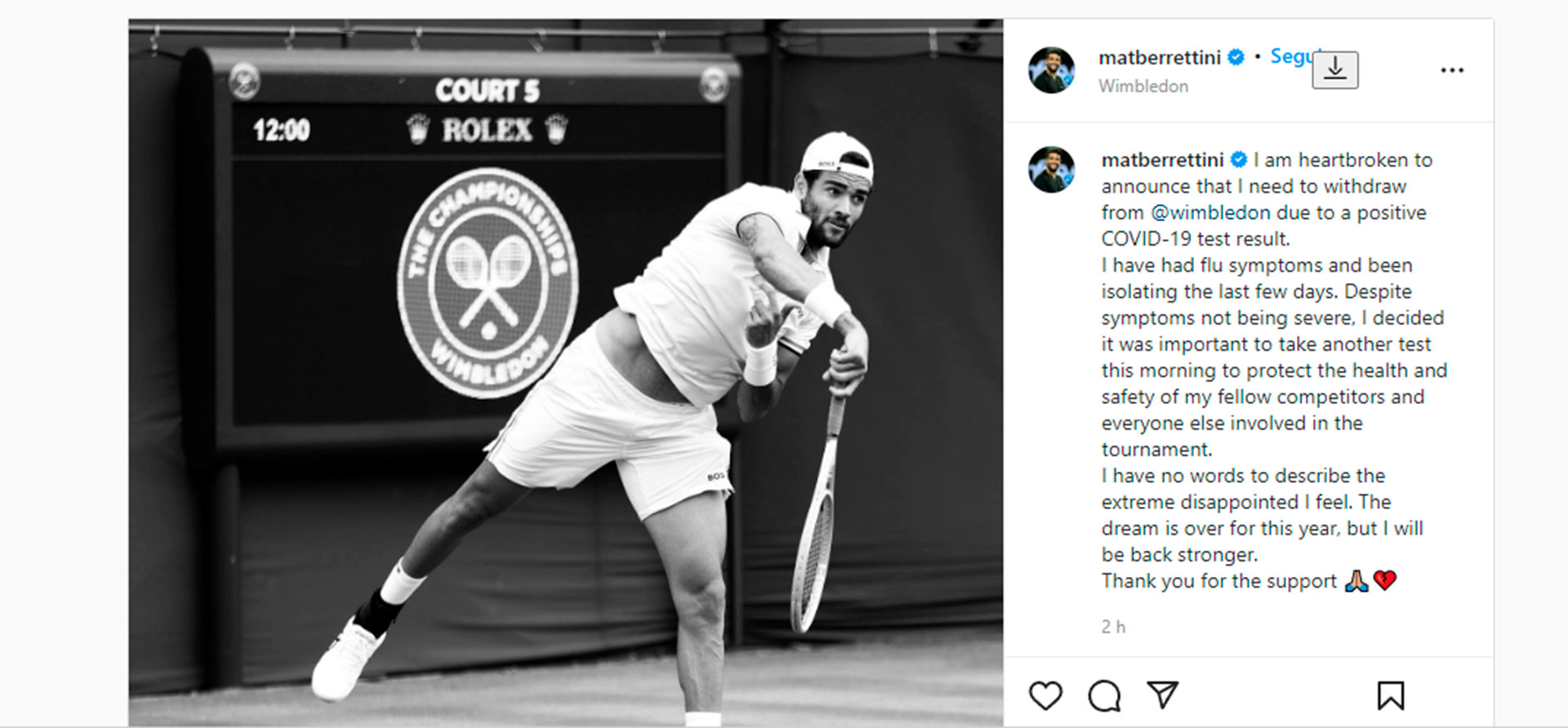Open the three-dots more options menu

[1452, 70]
